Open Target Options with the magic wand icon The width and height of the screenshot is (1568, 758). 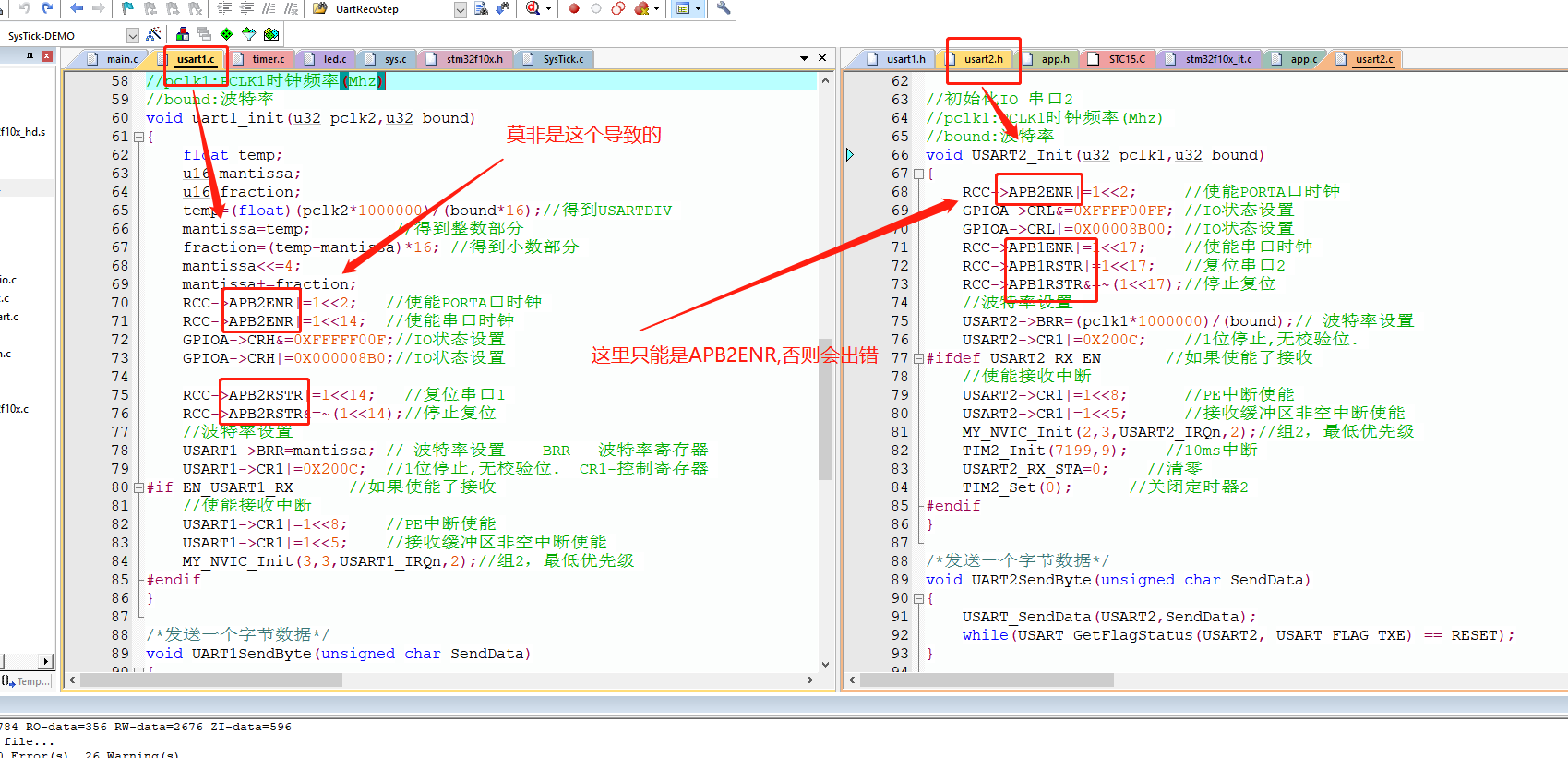153,34
